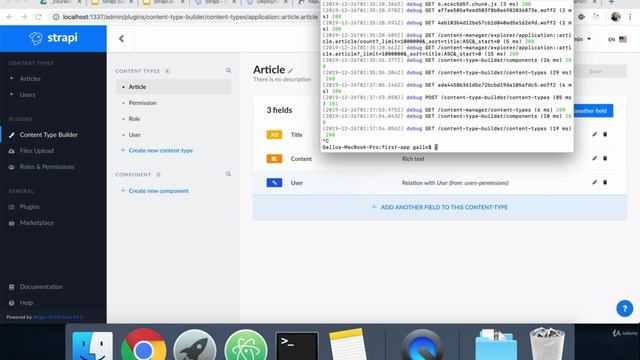Open Files Upload plugin
This screenshot has width=640, height=360.
pos(36,151)
